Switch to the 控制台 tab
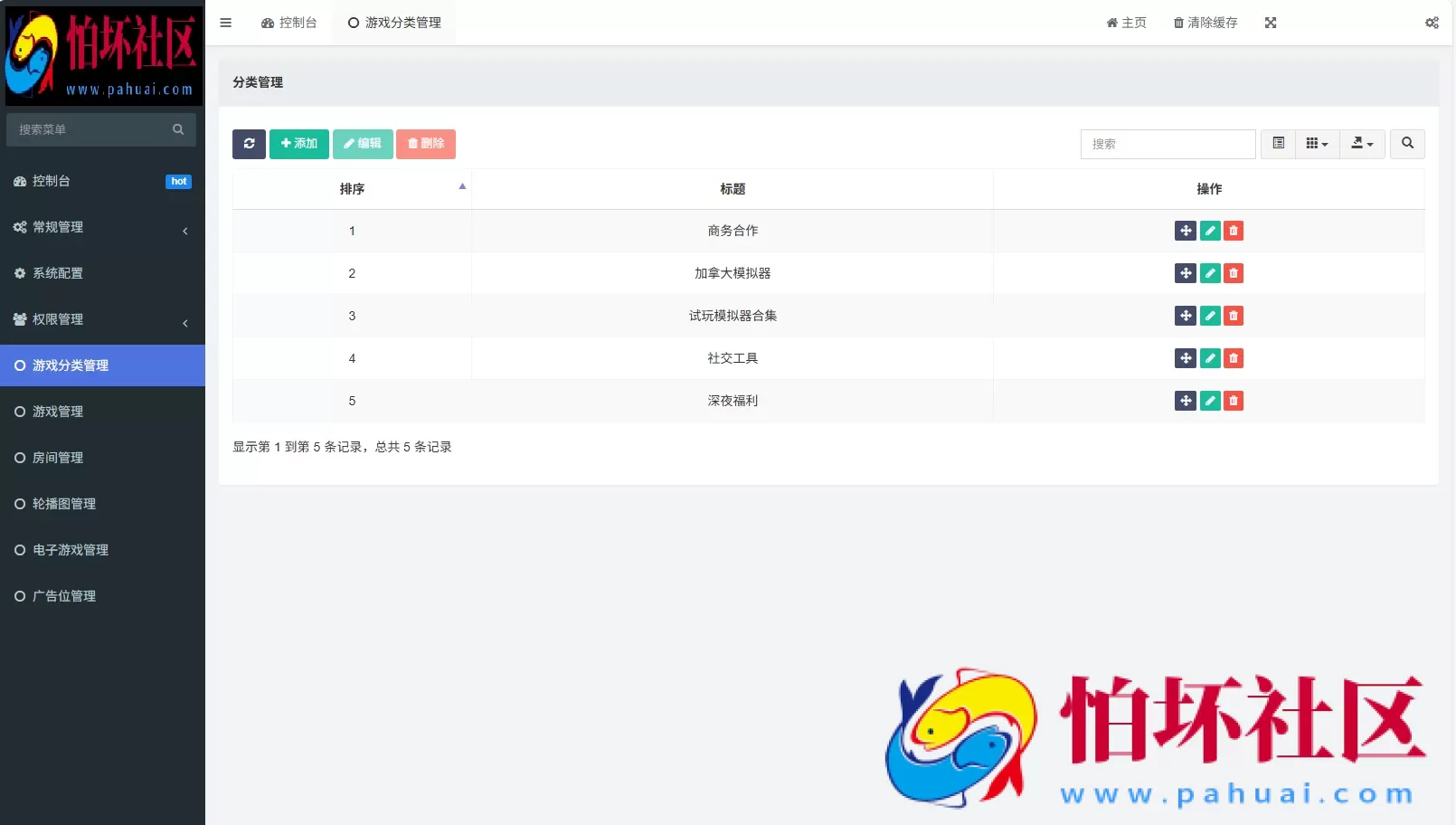 coord(289,23)
